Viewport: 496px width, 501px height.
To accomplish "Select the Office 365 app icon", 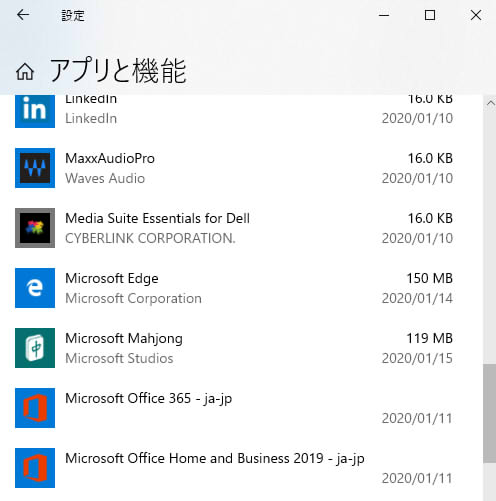I will click(35, 408).
